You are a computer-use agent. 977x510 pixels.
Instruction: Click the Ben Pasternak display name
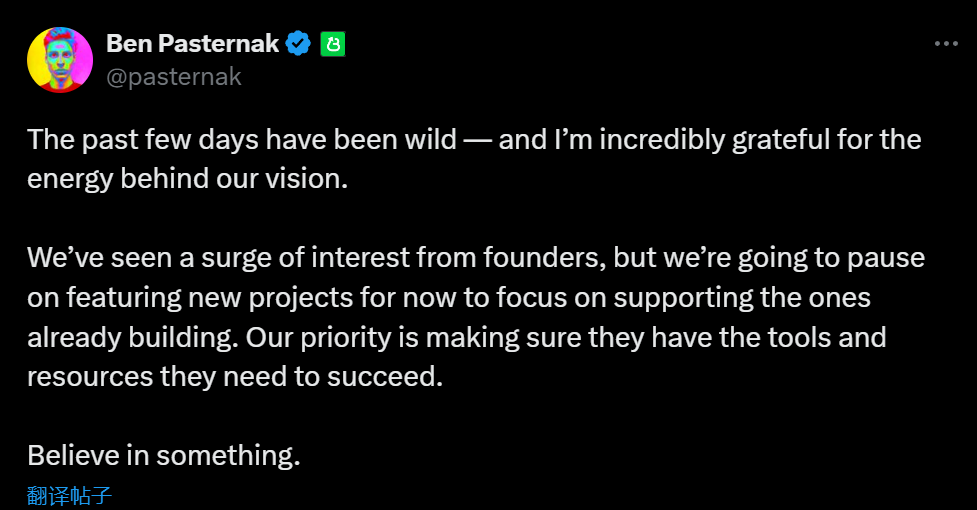click(192, 44)
